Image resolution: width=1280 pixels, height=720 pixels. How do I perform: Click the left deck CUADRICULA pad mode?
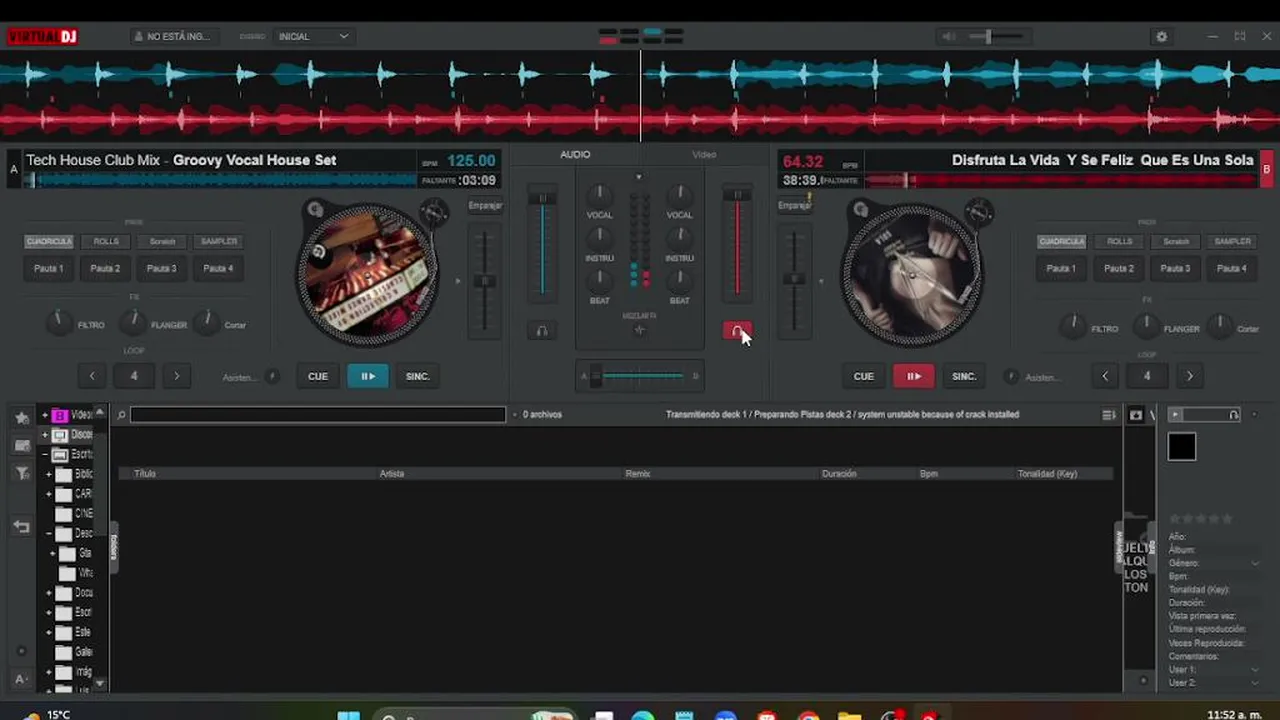tap(49, 241)
